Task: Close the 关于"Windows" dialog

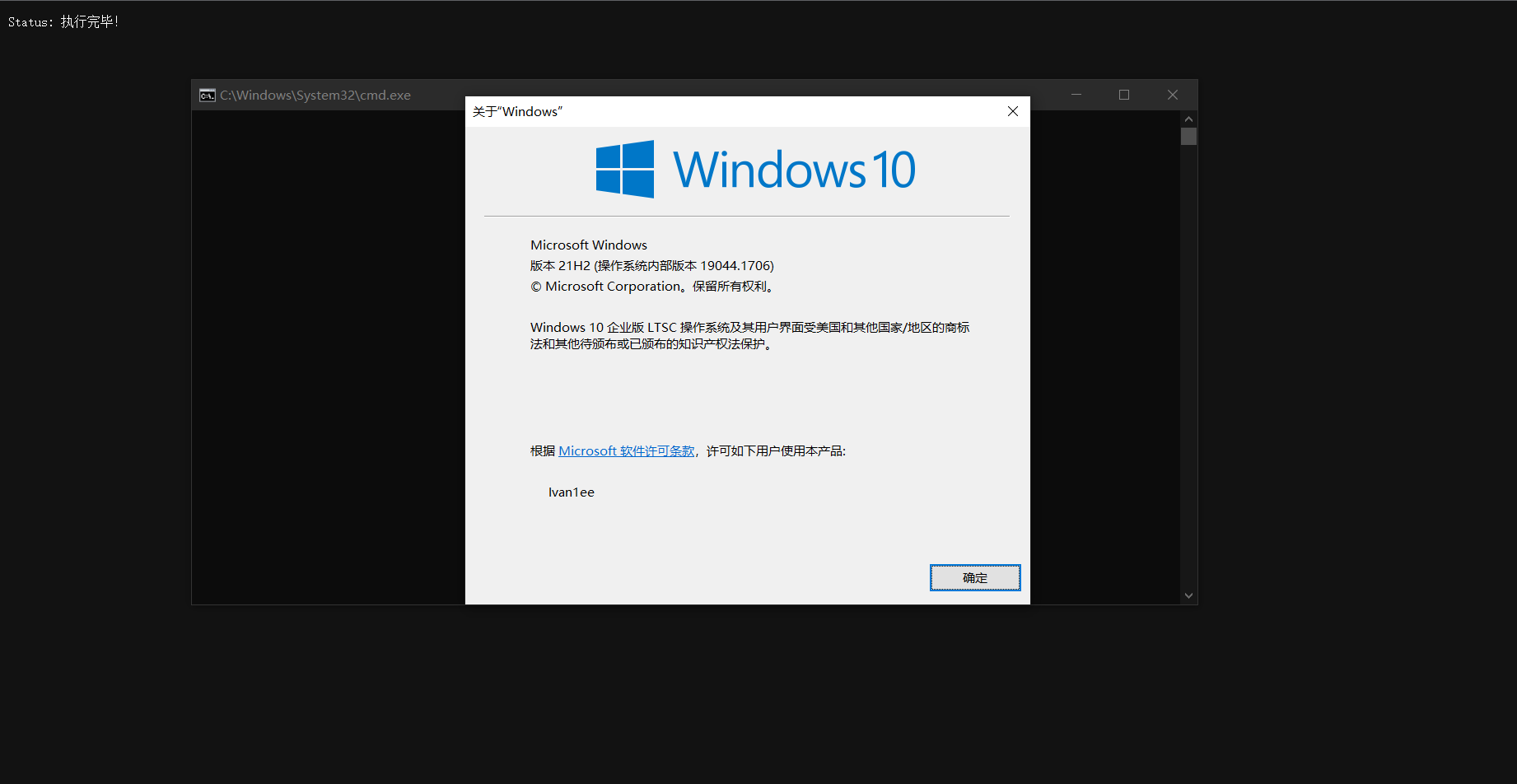Action: click(x=1013, y=111)
